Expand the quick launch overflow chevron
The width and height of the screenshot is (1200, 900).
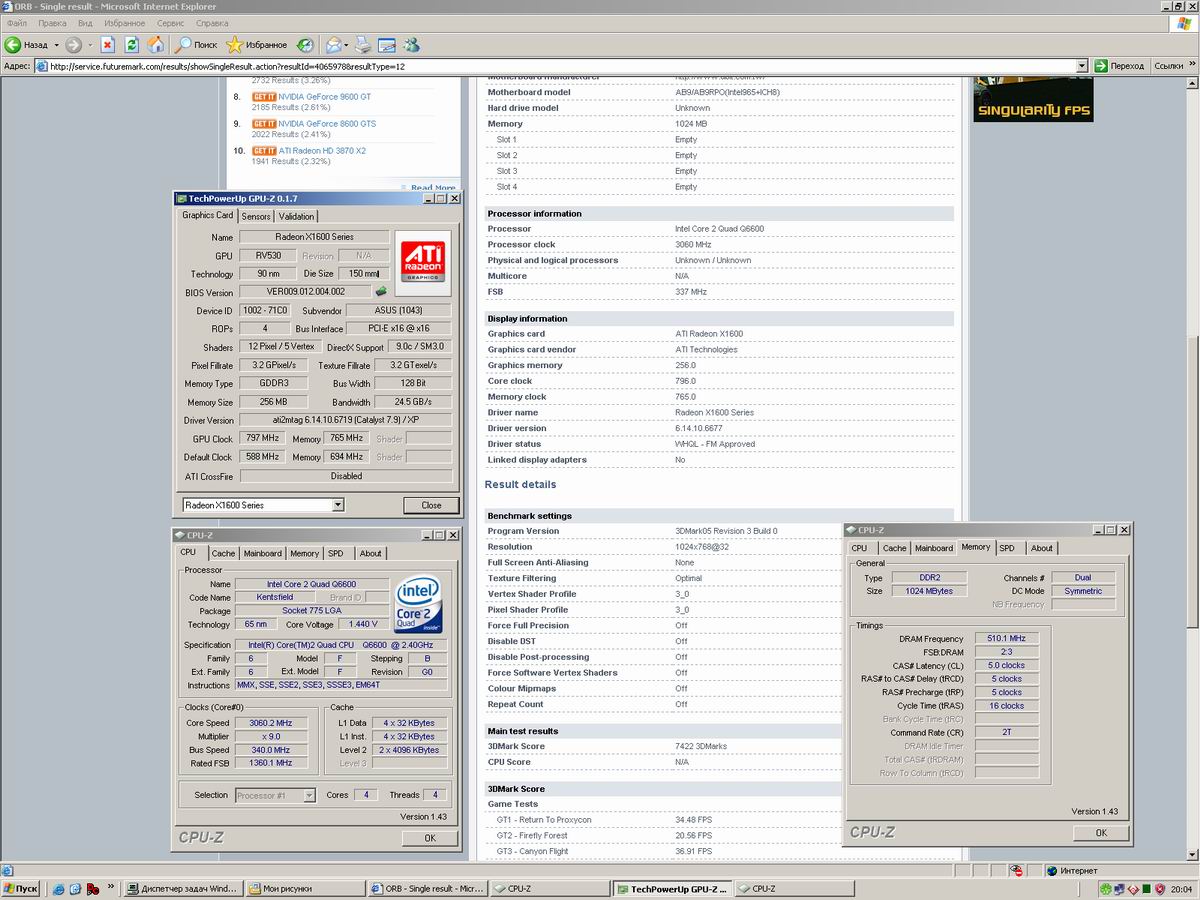point(112,888)
